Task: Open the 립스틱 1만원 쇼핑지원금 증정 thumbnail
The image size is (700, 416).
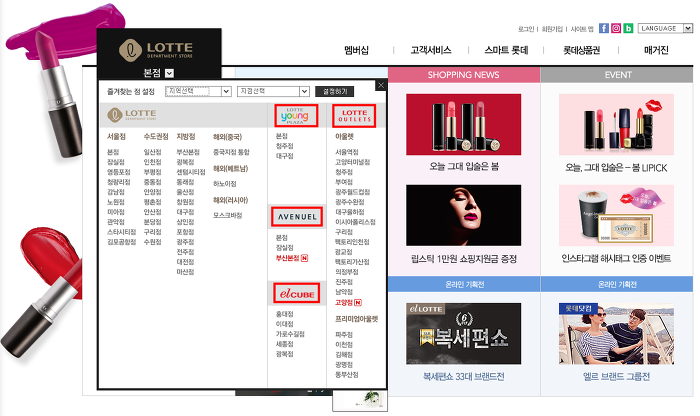Action: pos(463,215)
